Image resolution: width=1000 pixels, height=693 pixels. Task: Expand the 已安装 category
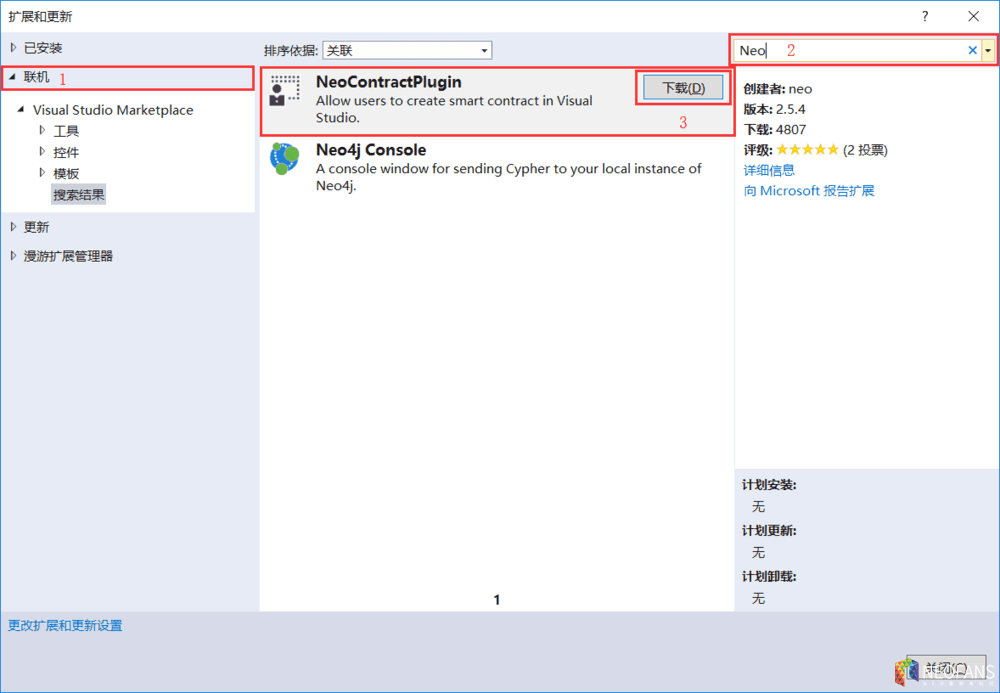coord(13,48)
